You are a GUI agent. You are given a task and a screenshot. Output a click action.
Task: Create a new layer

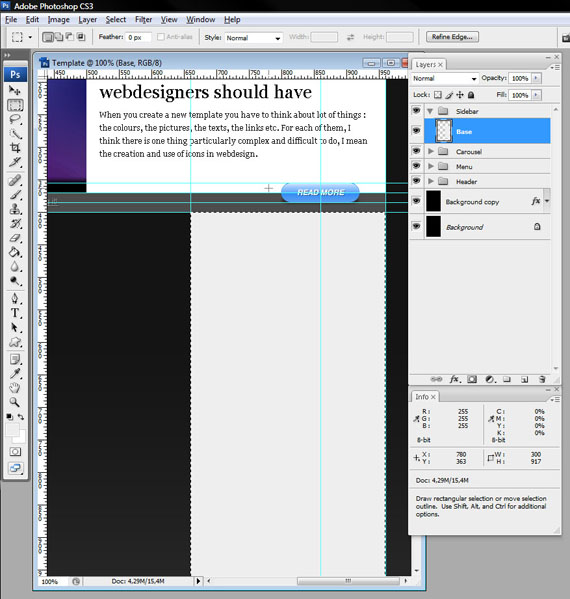tap(525, 379)
